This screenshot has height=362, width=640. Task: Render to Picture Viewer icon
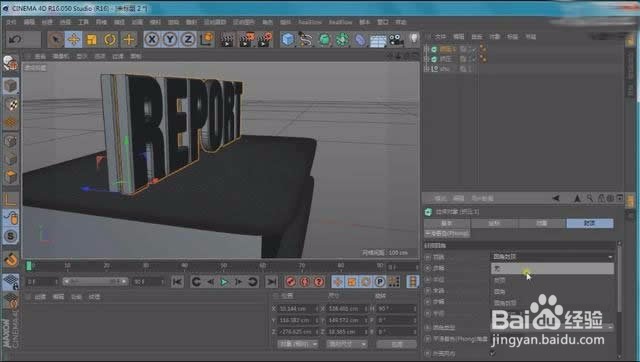coord(246,40)
